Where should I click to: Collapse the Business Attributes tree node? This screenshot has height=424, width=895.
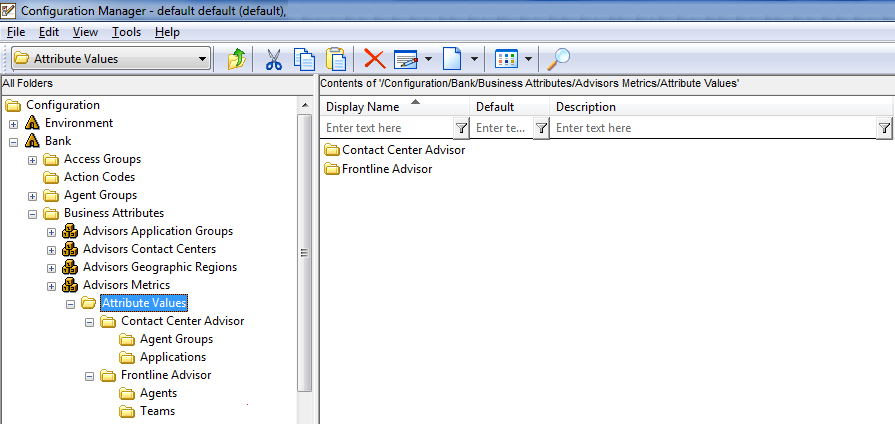pos(33,214)
